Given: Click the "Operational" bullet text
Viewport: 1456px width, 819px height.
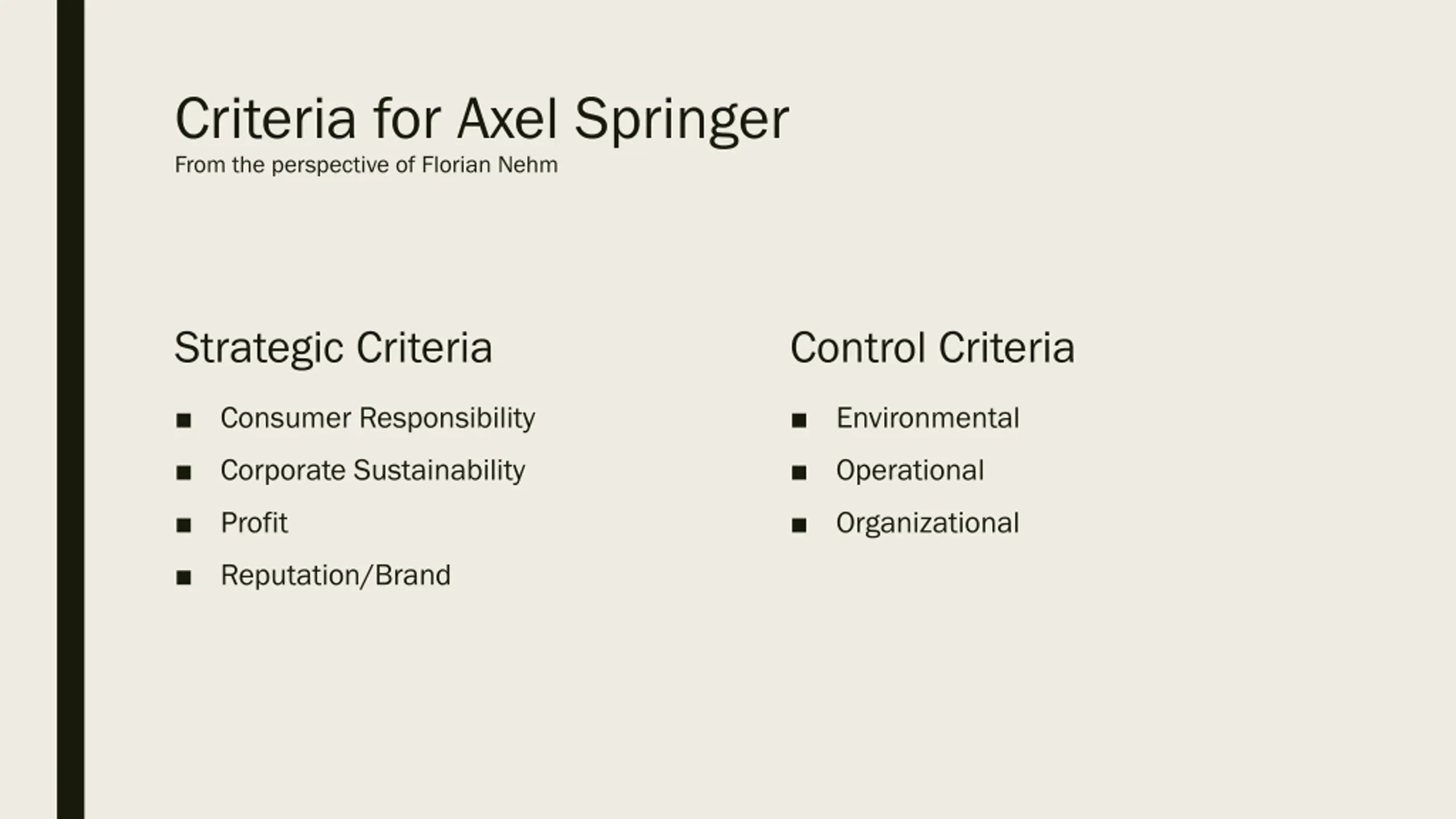Looking at the screenshot, I should (909, 470).
